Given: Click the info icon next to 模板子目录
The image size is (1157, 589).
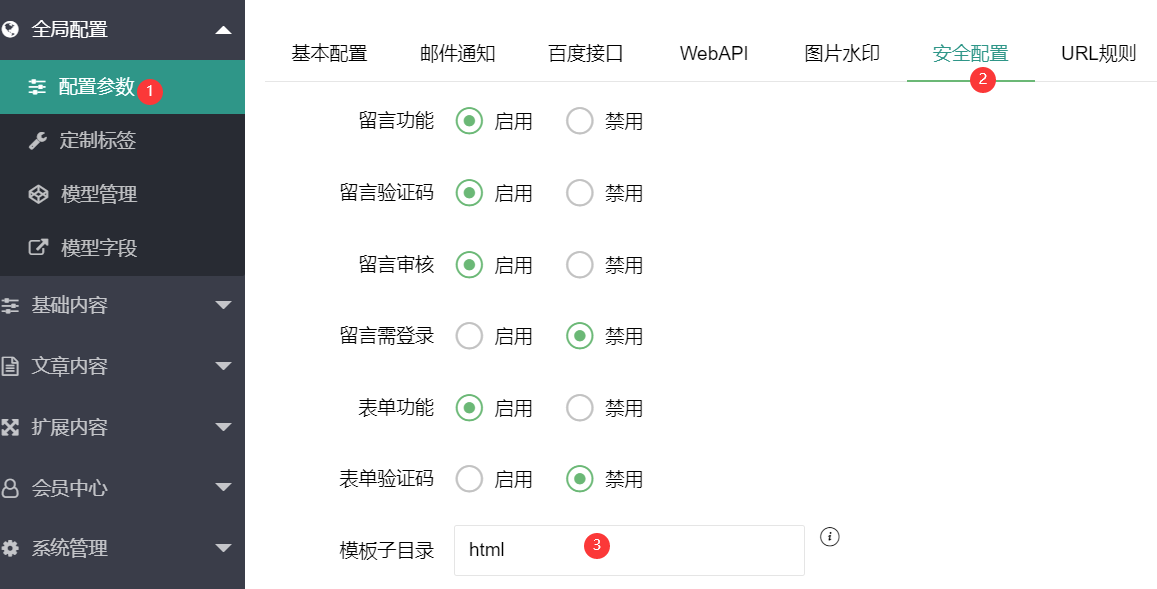Looking at the screenshot, I should click(x=829, y=537).
